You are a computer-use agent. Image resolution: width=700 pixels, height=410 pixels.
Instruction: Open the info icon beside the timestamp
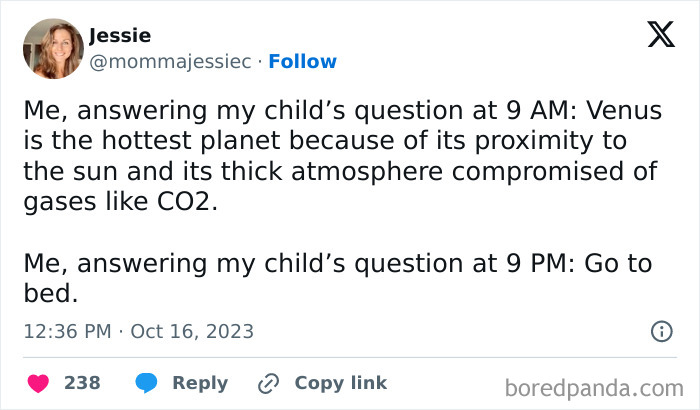pyautogui.click(x=661, y=331)
